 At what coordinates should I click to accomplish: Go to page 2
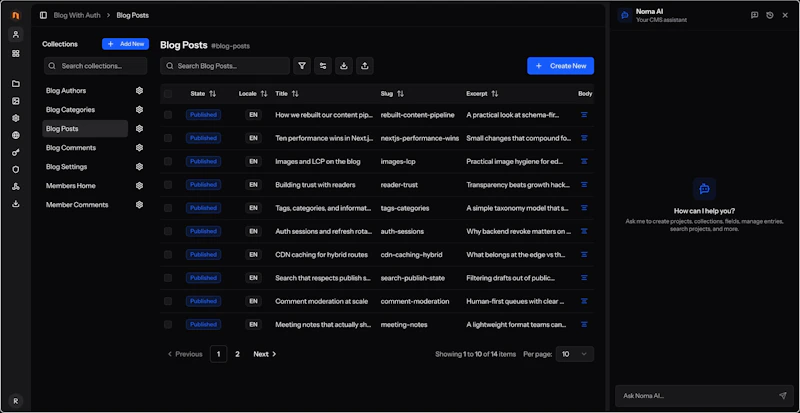point(237,354)
